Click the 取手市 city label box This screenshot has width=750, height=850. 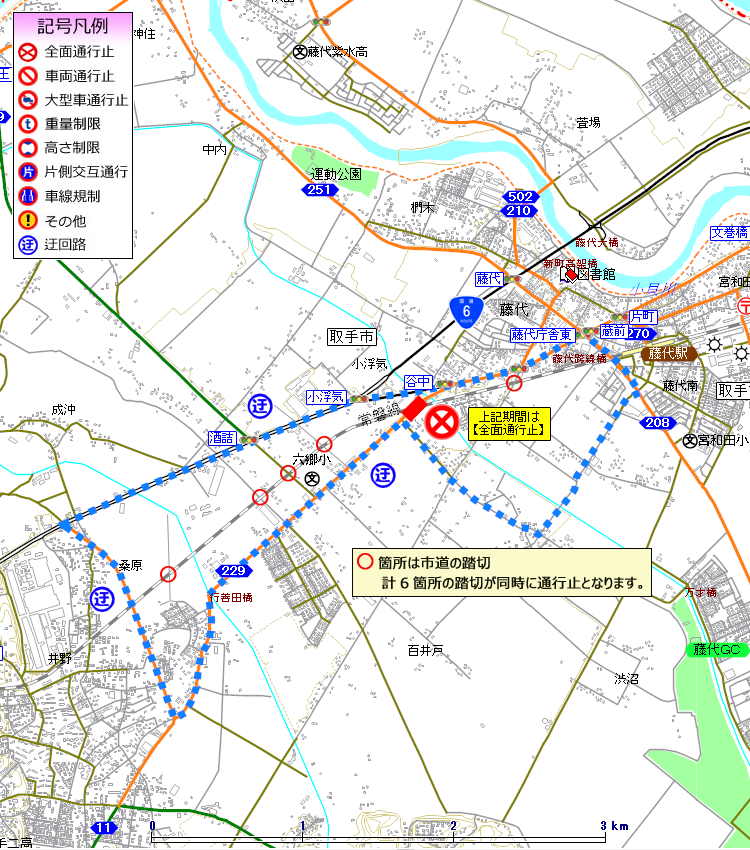tap(352, 337)
